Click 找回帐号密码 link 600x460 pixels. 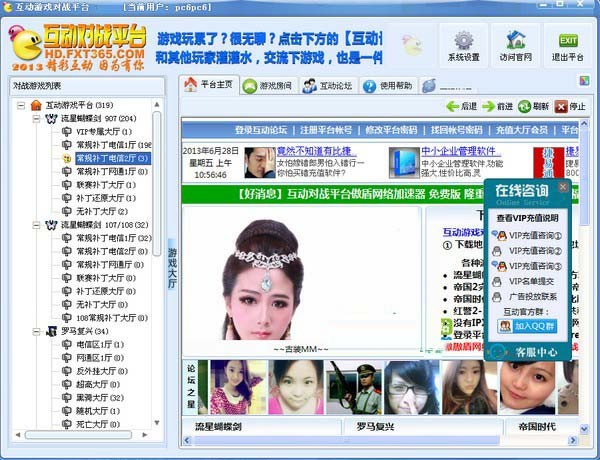tap(457, 130)
